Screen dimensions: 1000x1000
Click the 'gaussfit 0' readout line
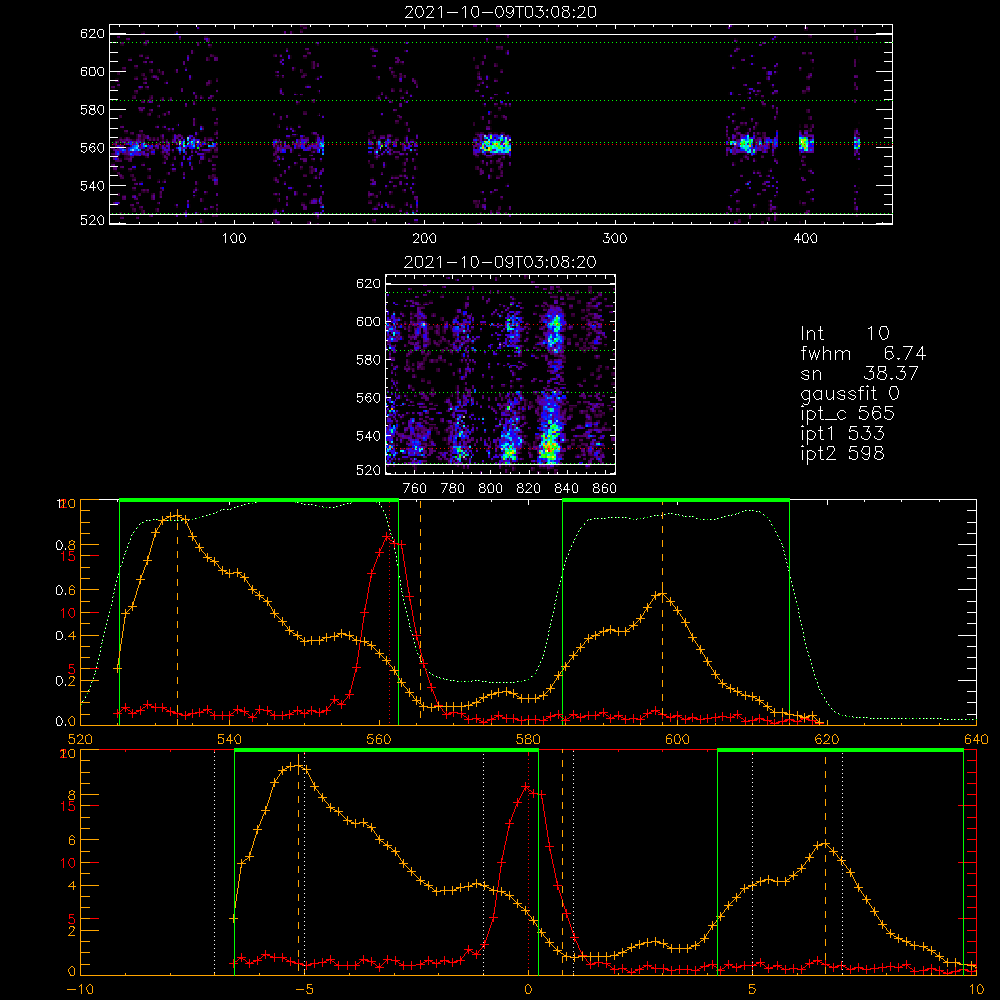pos(850,393)
